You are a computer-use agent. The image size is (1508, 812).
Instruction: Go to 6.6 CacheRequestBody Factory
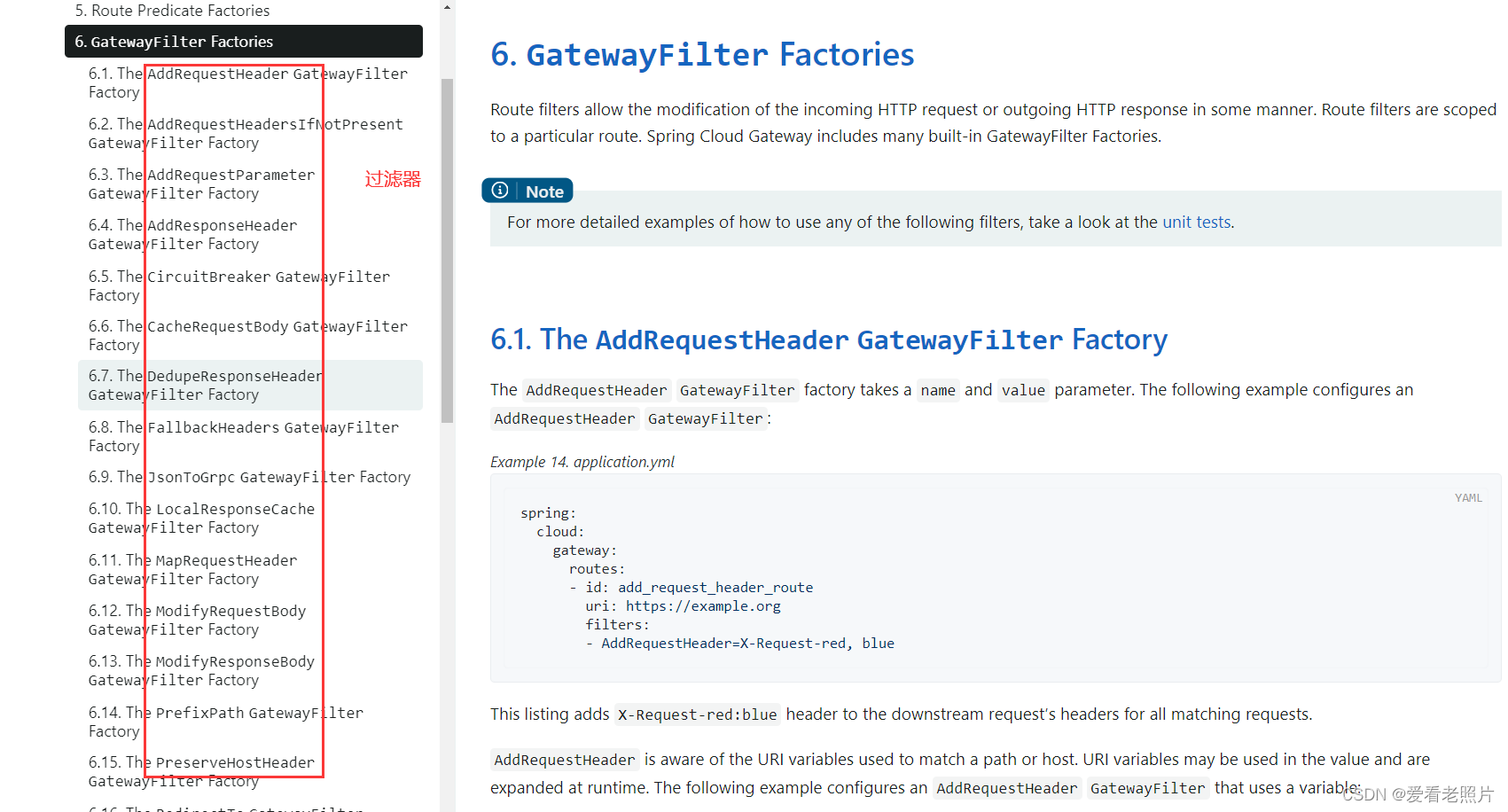point(248,335)
